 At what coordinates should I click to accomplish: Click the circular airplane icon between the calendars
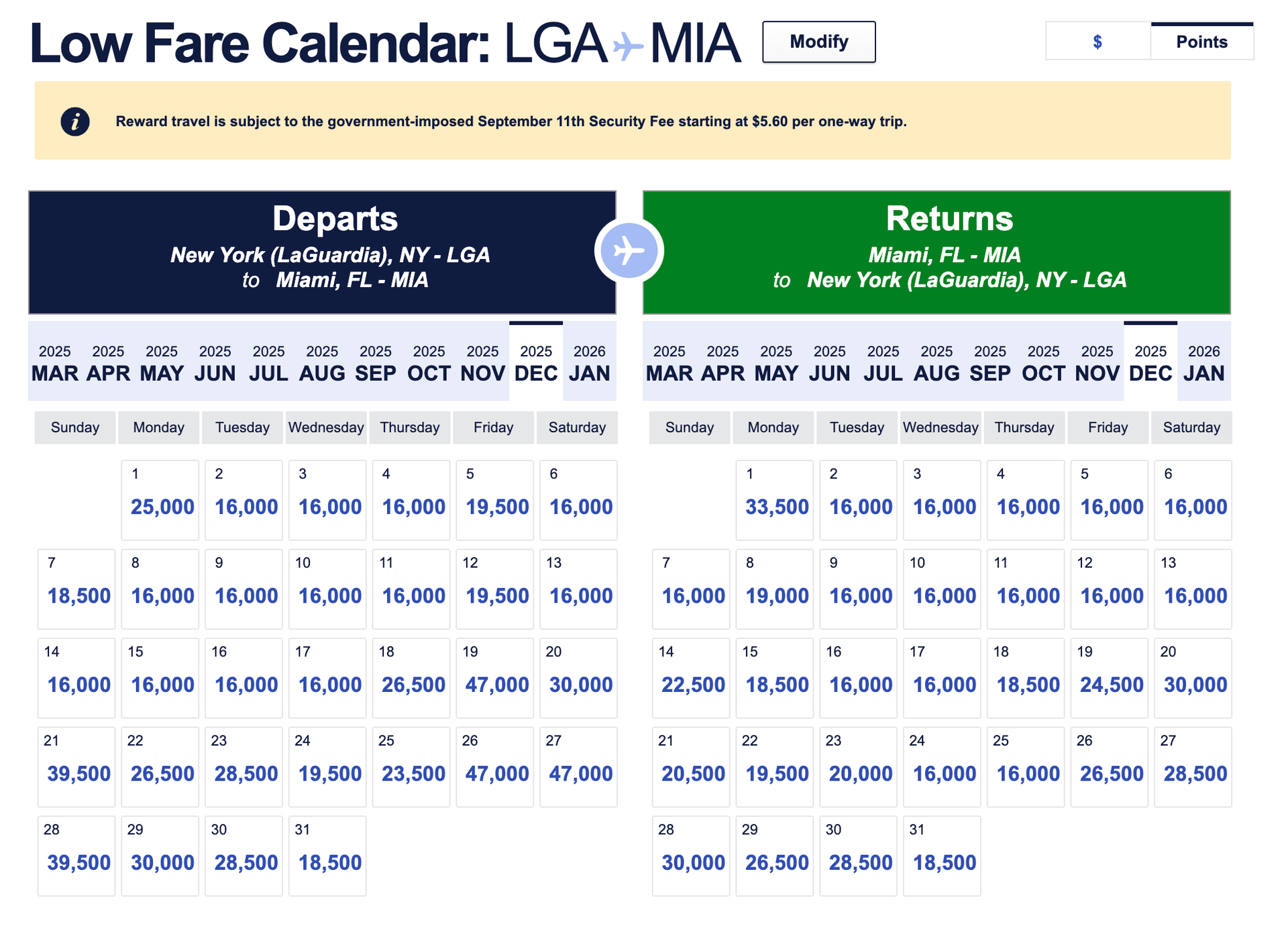[629, 249]
